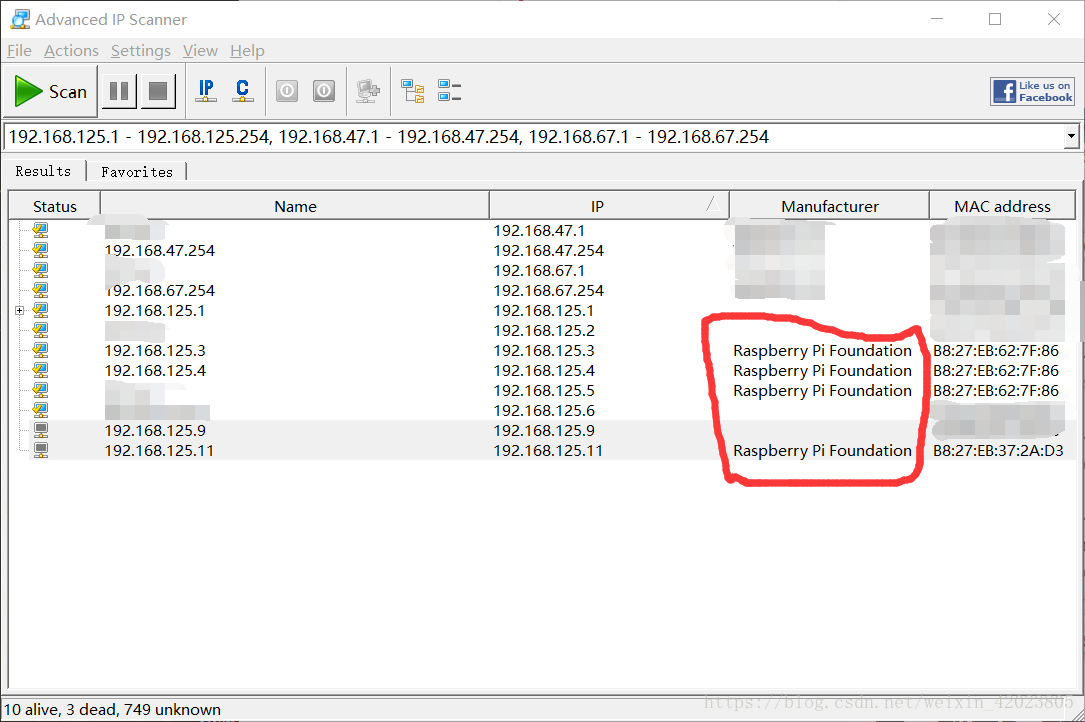
Task: Click Raspberry Pi Foundation for 192.168.125.3
Action: 823,351
